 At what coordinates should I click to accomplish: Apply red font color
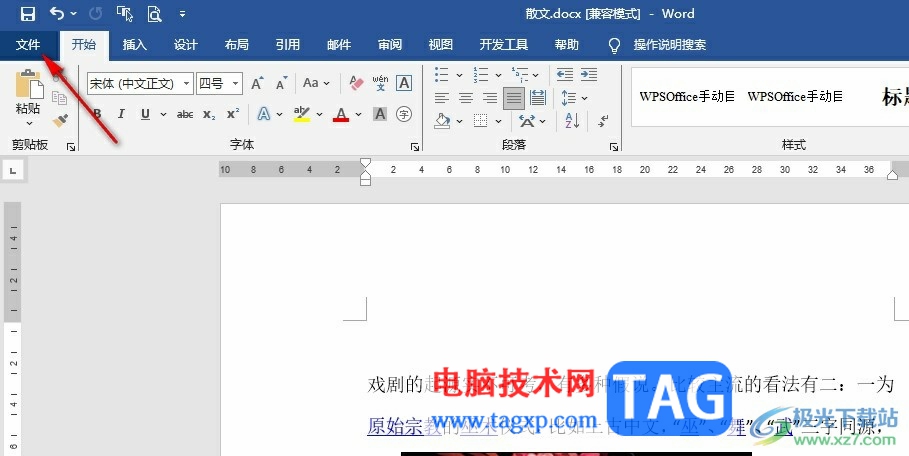pyautogui.click(x=341, y=114)
